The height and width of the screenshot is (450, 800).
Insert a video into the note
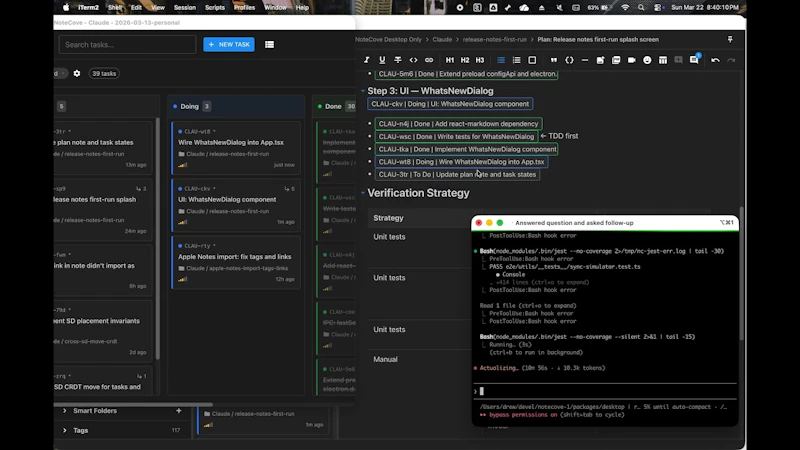point(632,60)
